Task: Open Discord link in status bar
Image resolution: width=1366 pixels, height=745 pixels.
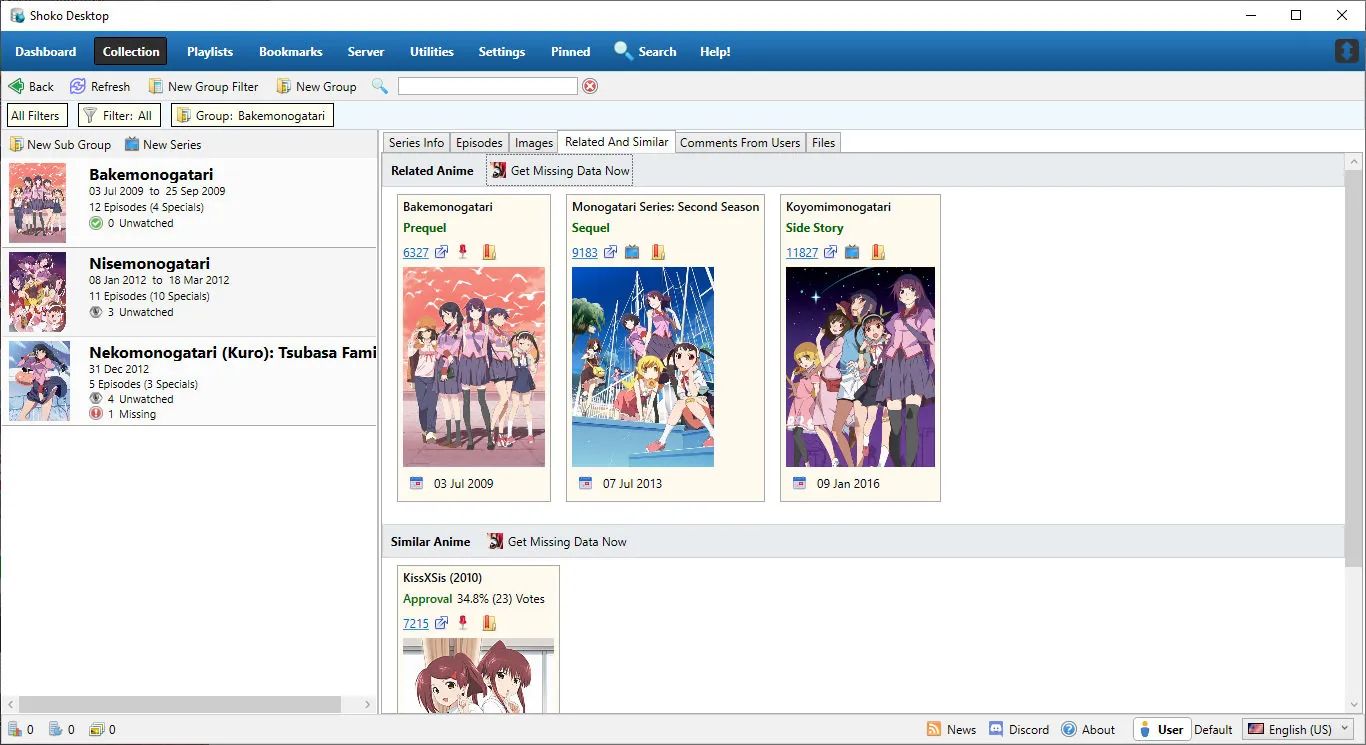Action: (1019, 729)
